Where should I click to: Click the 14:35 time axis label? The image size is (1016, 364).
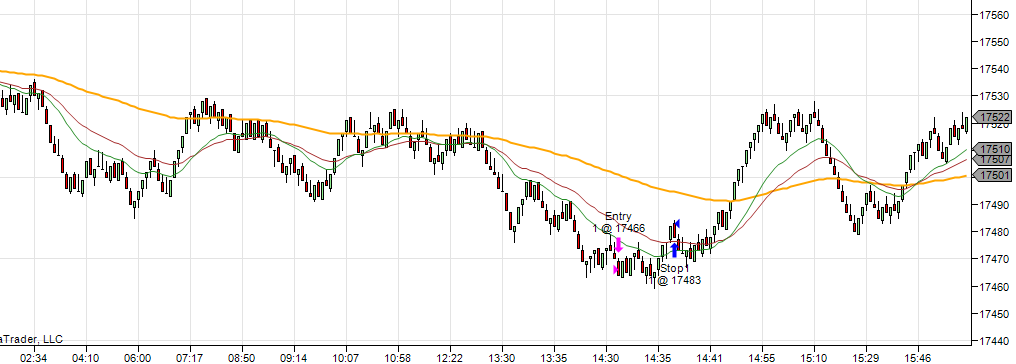pyautogui.click(x=658, y=358)
